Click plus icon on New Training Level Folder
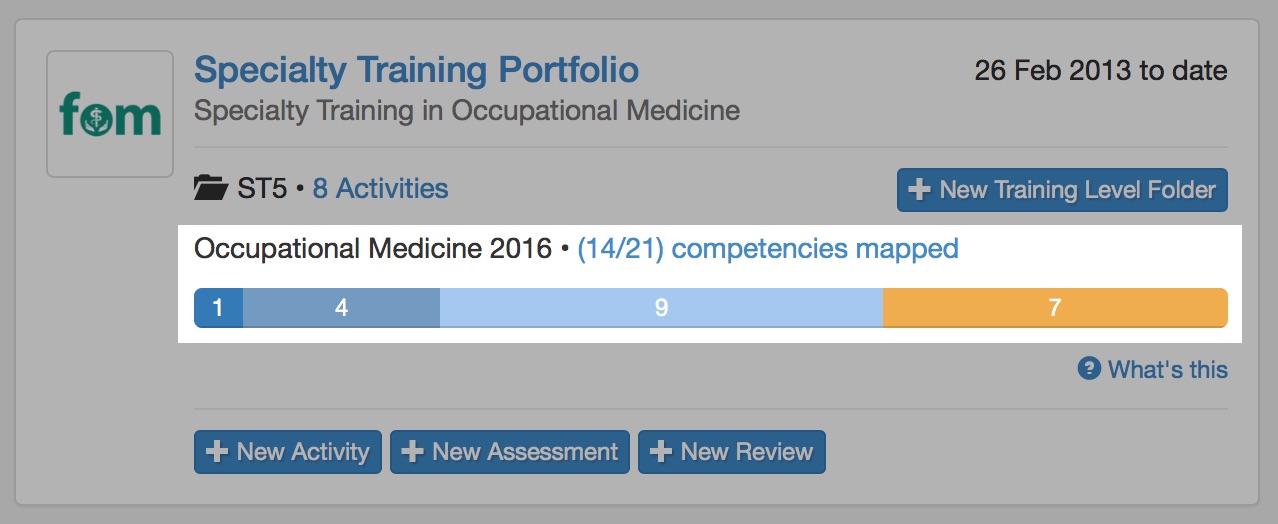This screenshot has width=1278, height=524. (x=918, y=190)
